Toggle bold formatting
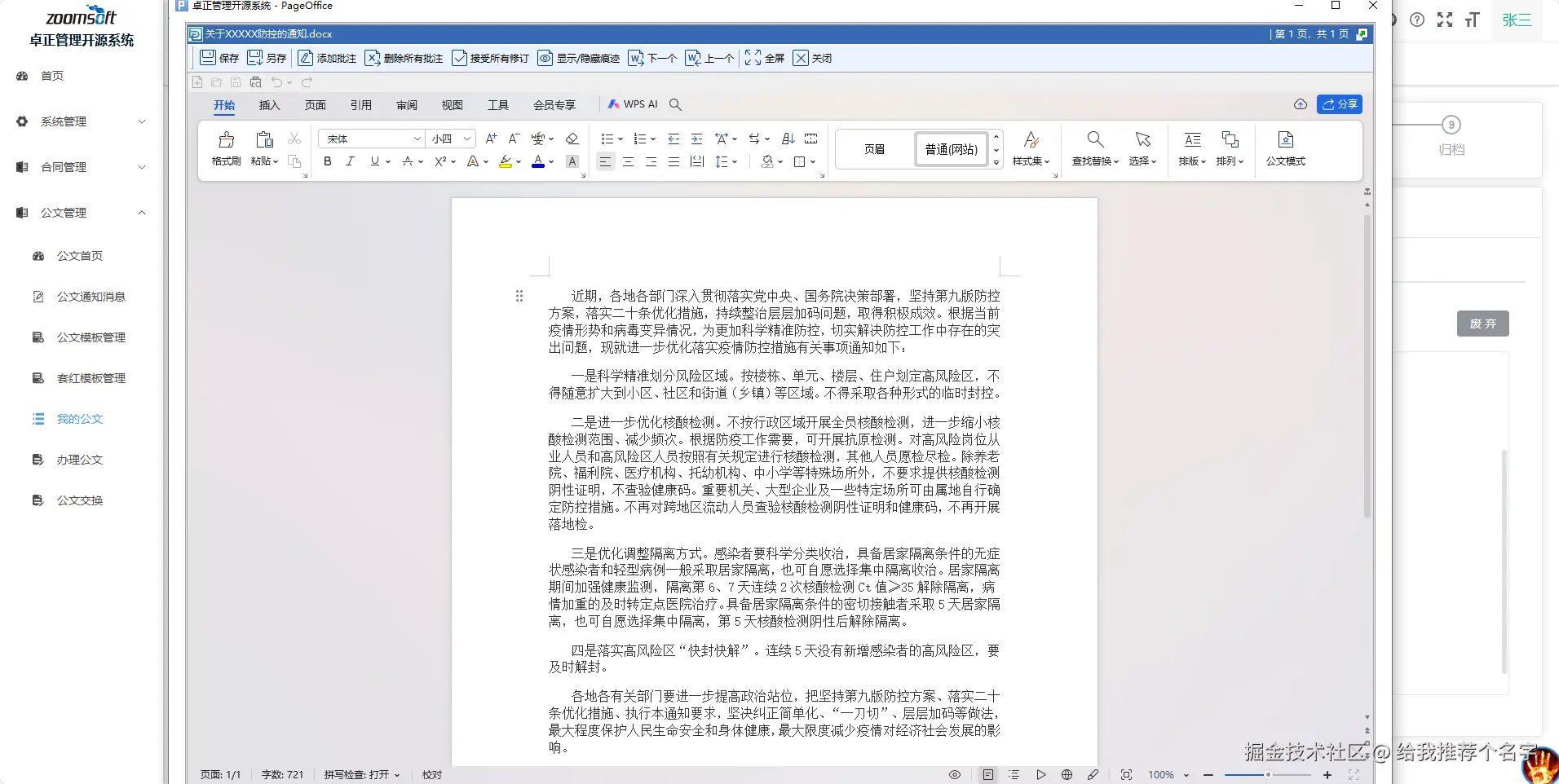This screenshot has width=1559, height=784. 328,161
